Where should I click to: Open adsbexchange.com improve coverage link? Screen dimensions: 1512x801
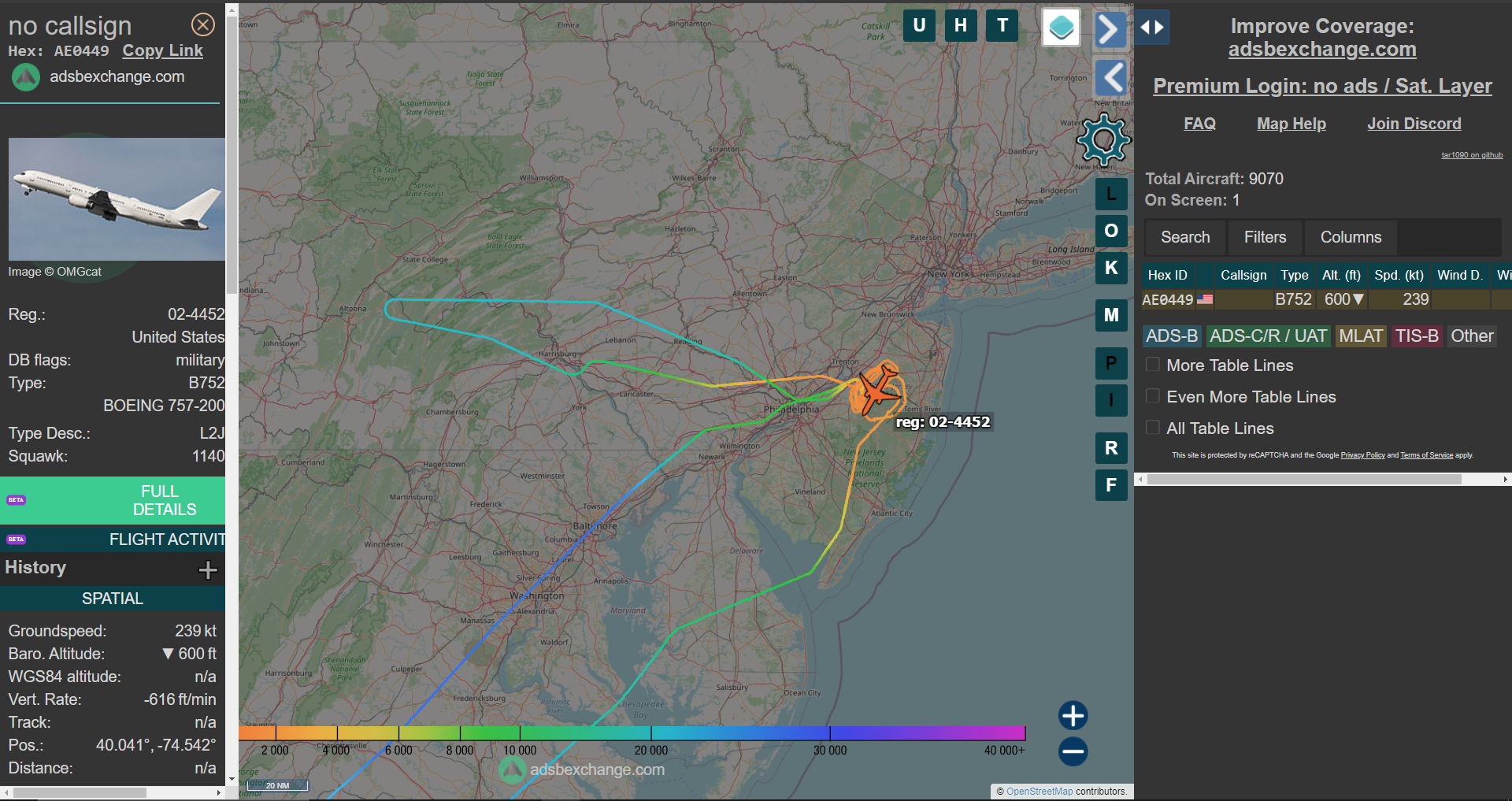pos(1322,50)
